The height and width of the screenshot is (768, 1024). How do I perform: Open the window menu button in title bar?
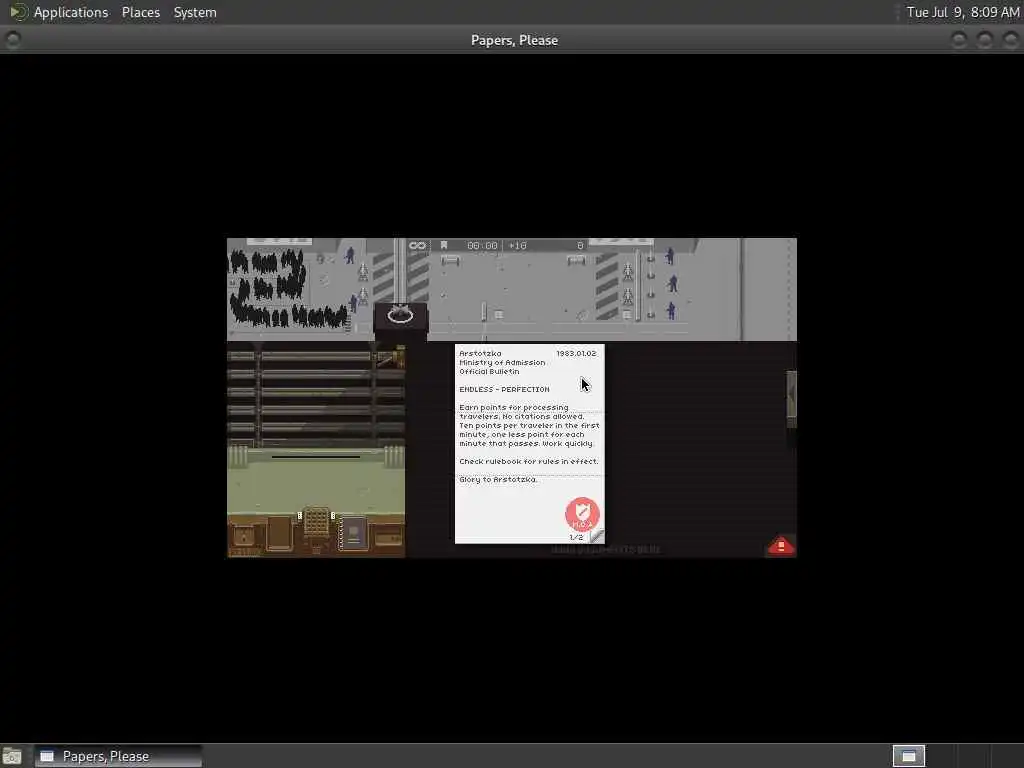click(x=12, y=40)
